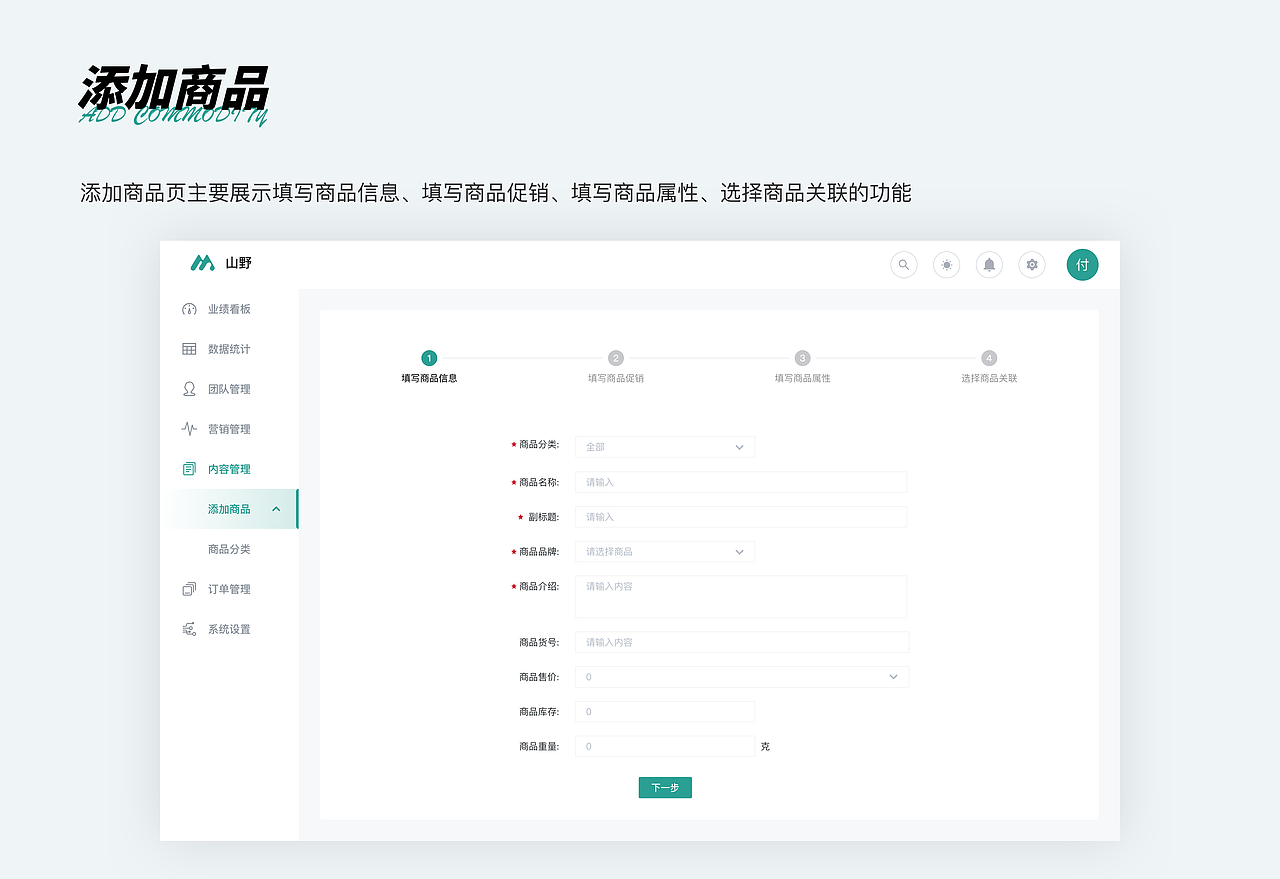Image resolution: width=1280 pixels, height=879 pixels.
Task: Click the 数据统计 table icon
Action: (x=189, y=349)
